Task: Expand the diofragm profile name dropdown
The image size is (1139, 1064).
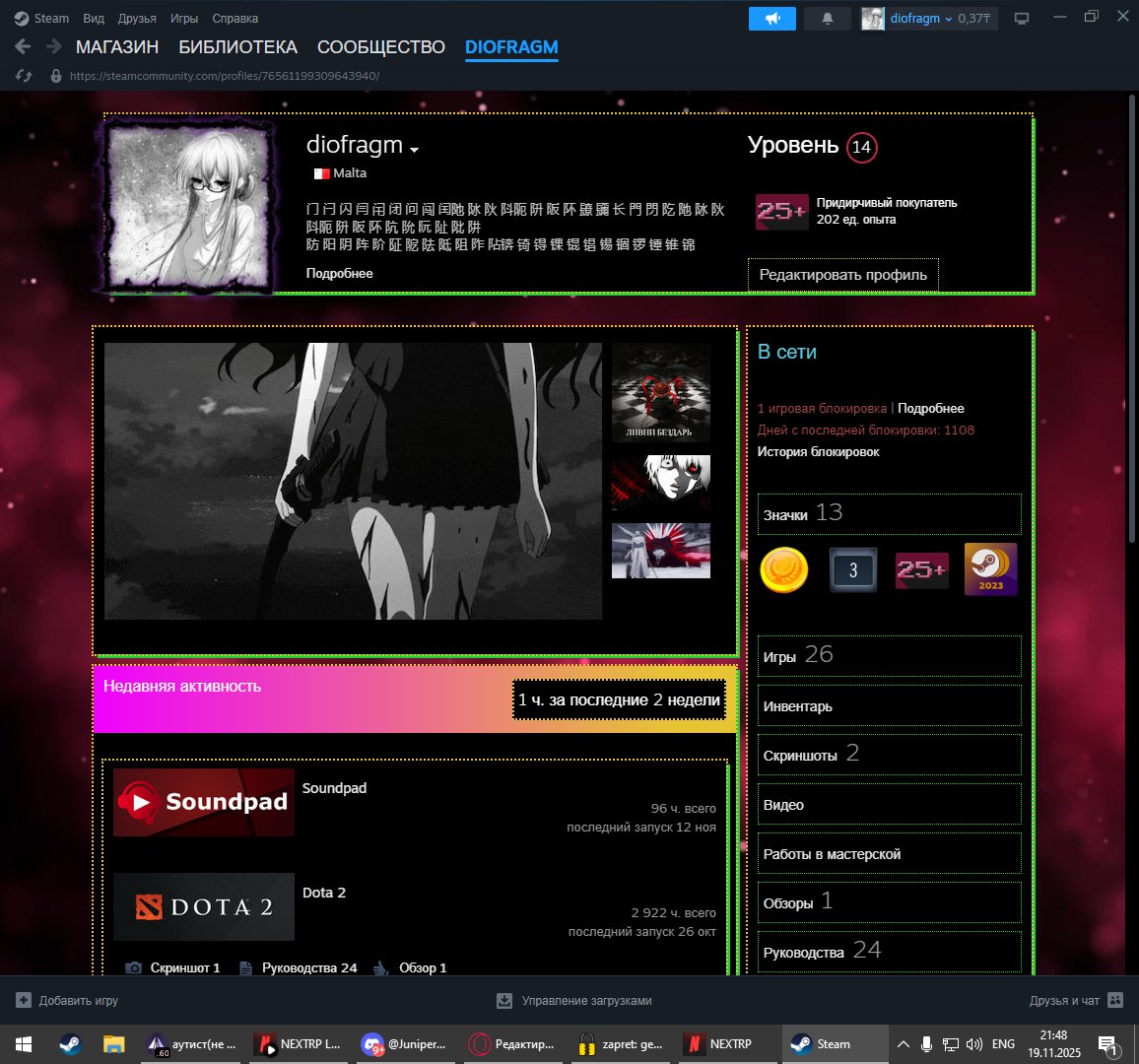Action: pyautogui.click(x=414, y=150)
